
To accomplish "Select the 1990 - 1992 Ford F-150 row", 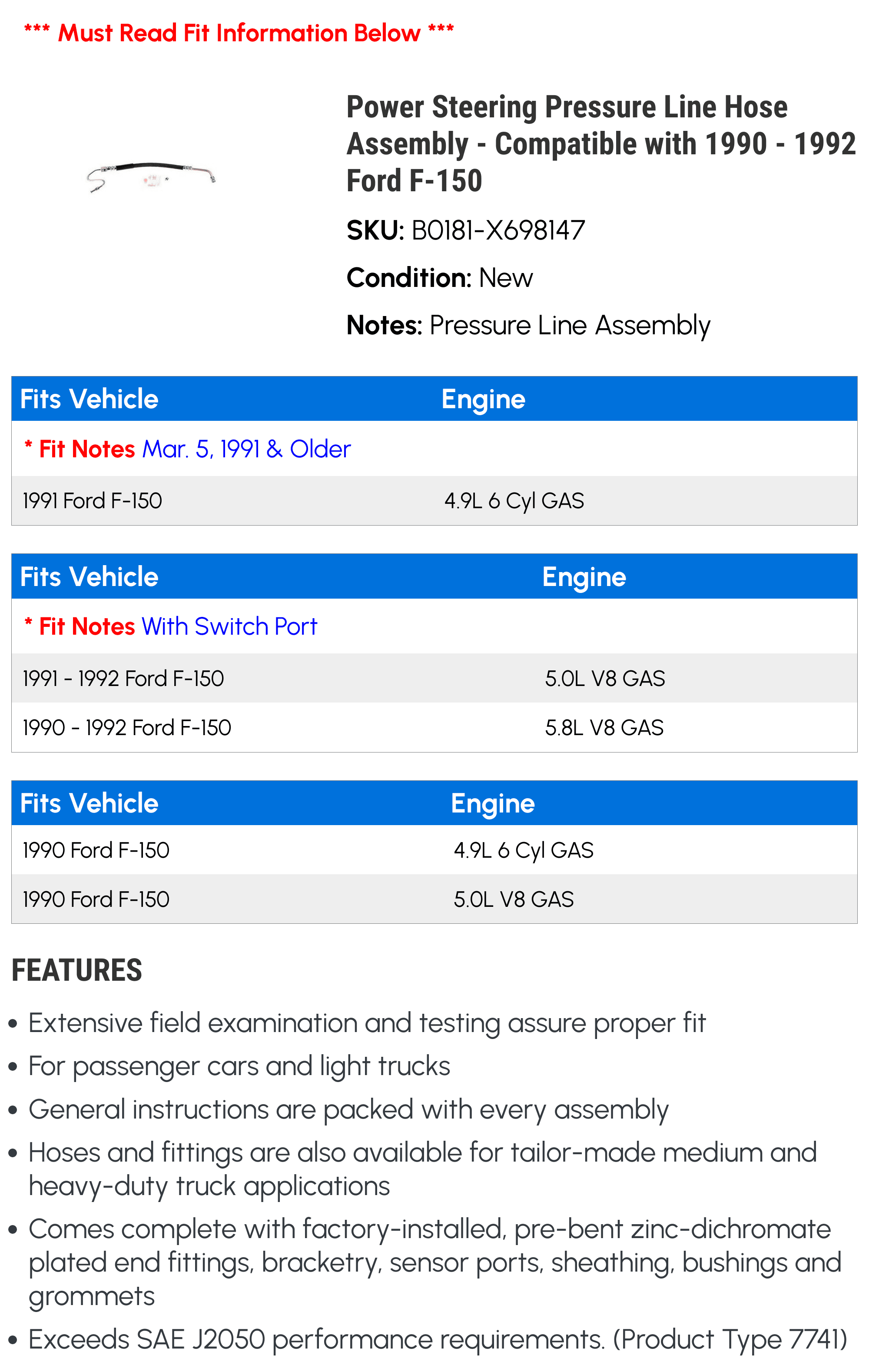I will click(x=126, y=728).
